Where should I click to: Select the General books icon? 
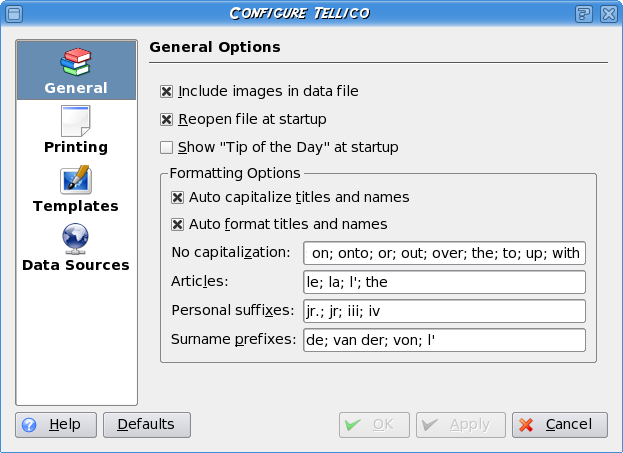point(75,62)
